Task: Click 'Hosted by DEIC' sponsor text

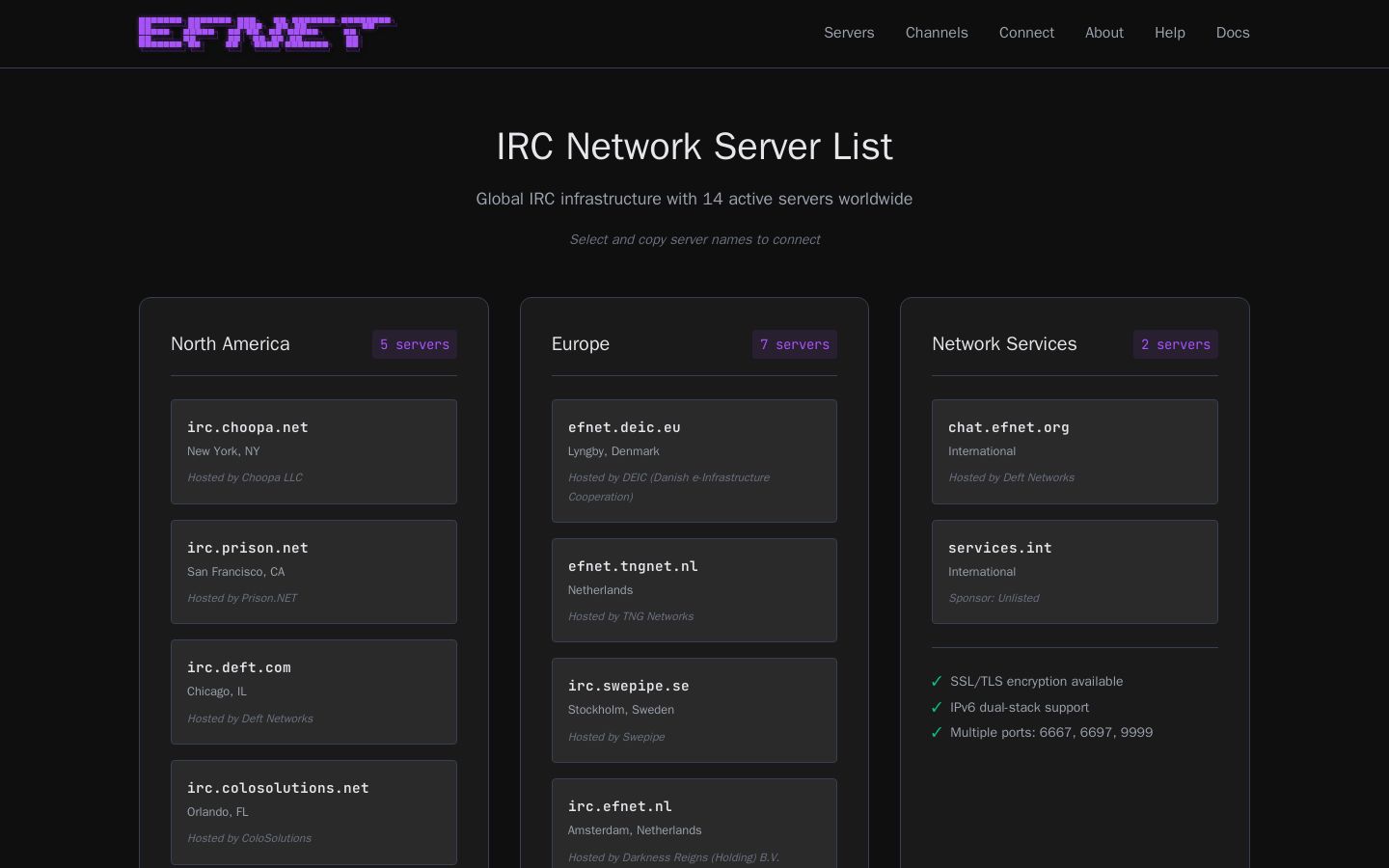Action: [668, 487]
